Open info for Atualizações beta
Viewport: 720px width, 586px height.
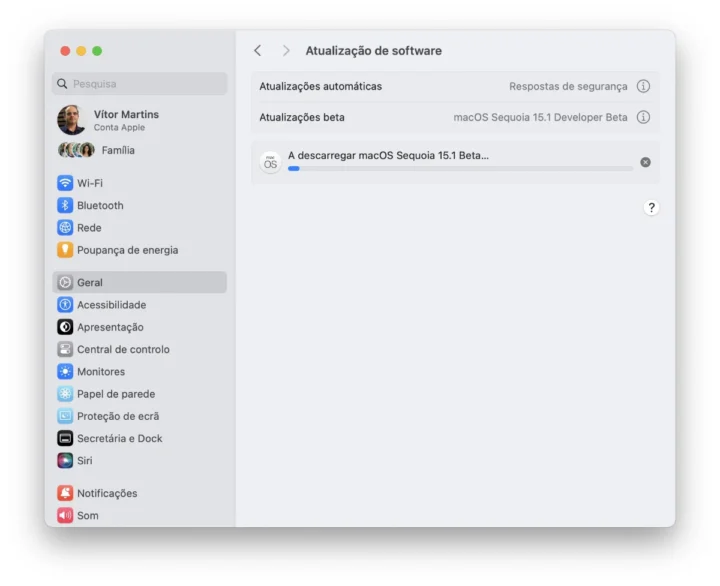pyautogui.click(x=643, y=117)
